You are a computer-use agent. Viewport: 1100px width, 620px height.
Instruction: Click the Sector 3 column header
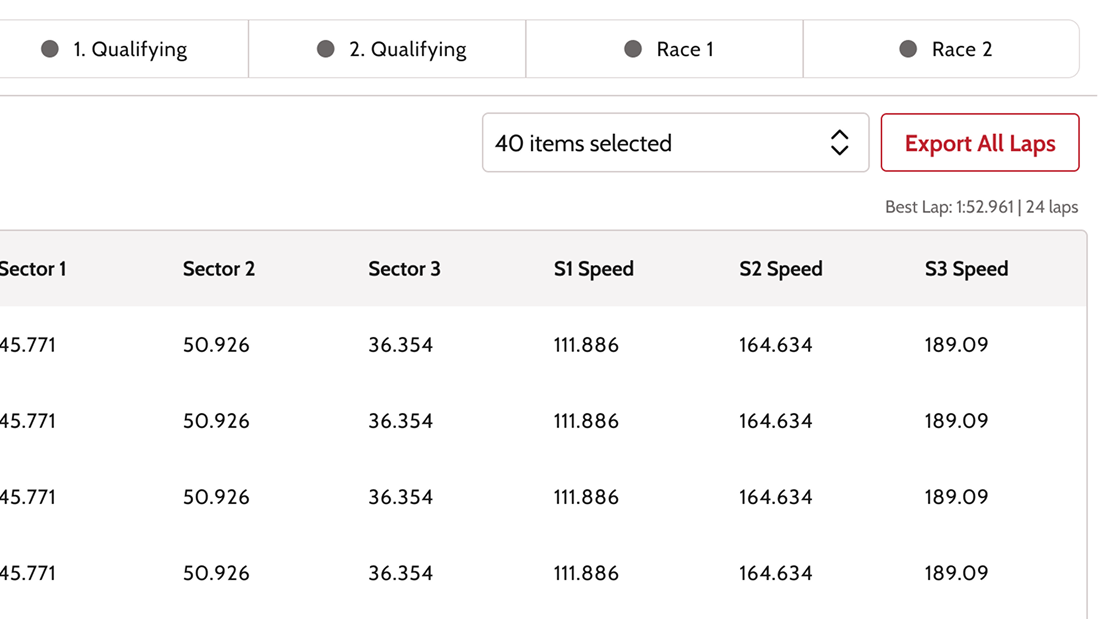[404, 269]
